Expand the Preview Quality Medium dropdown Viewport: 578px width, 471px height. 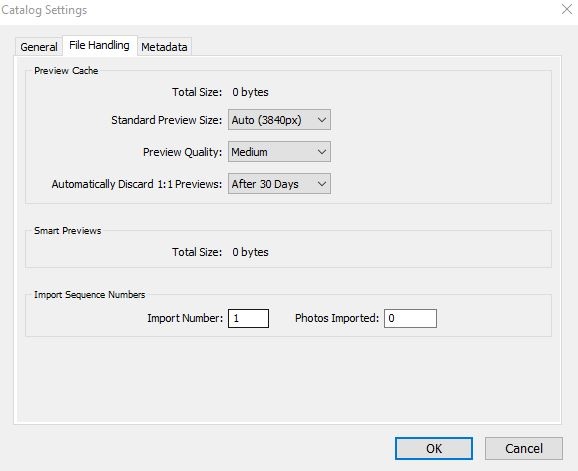[x=279, y=152]
